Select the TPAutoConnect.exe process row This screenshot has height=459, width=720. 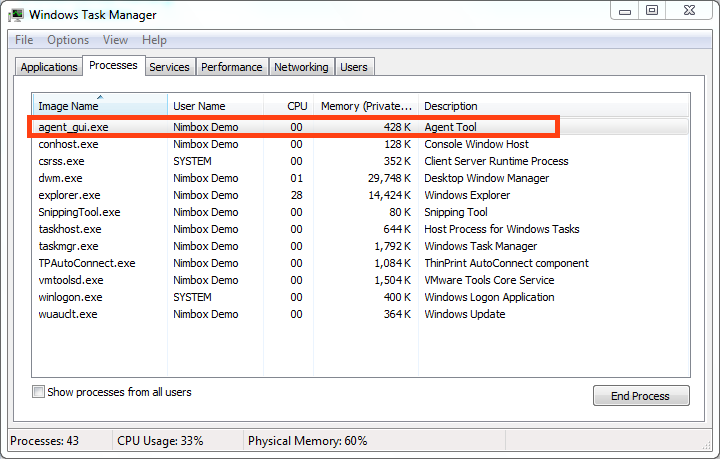tap(360, 263)
